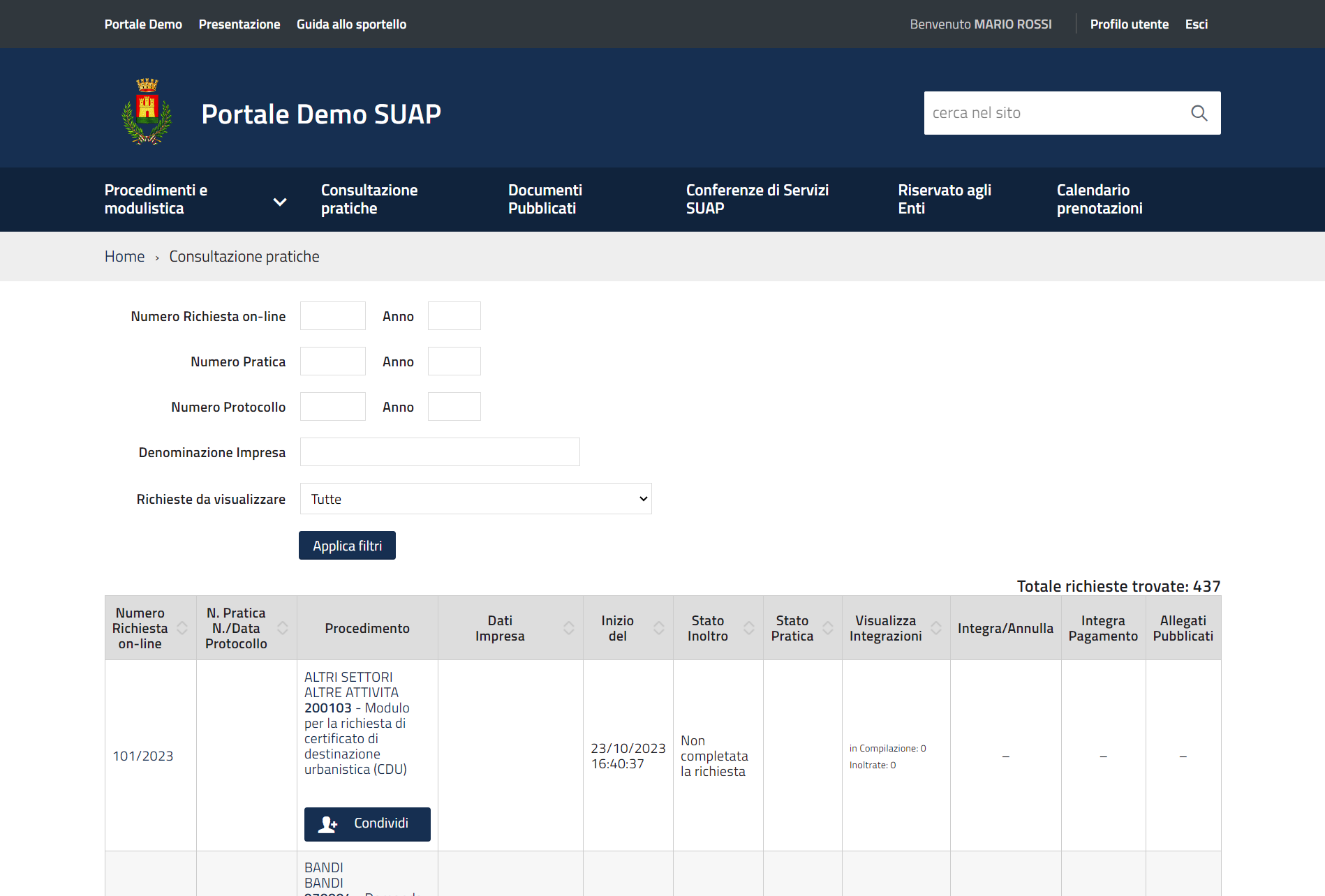Viewport: 1325px width, 896px height.
Task: Click Condividi button for request 101/2023
Action: pos(367,824)
